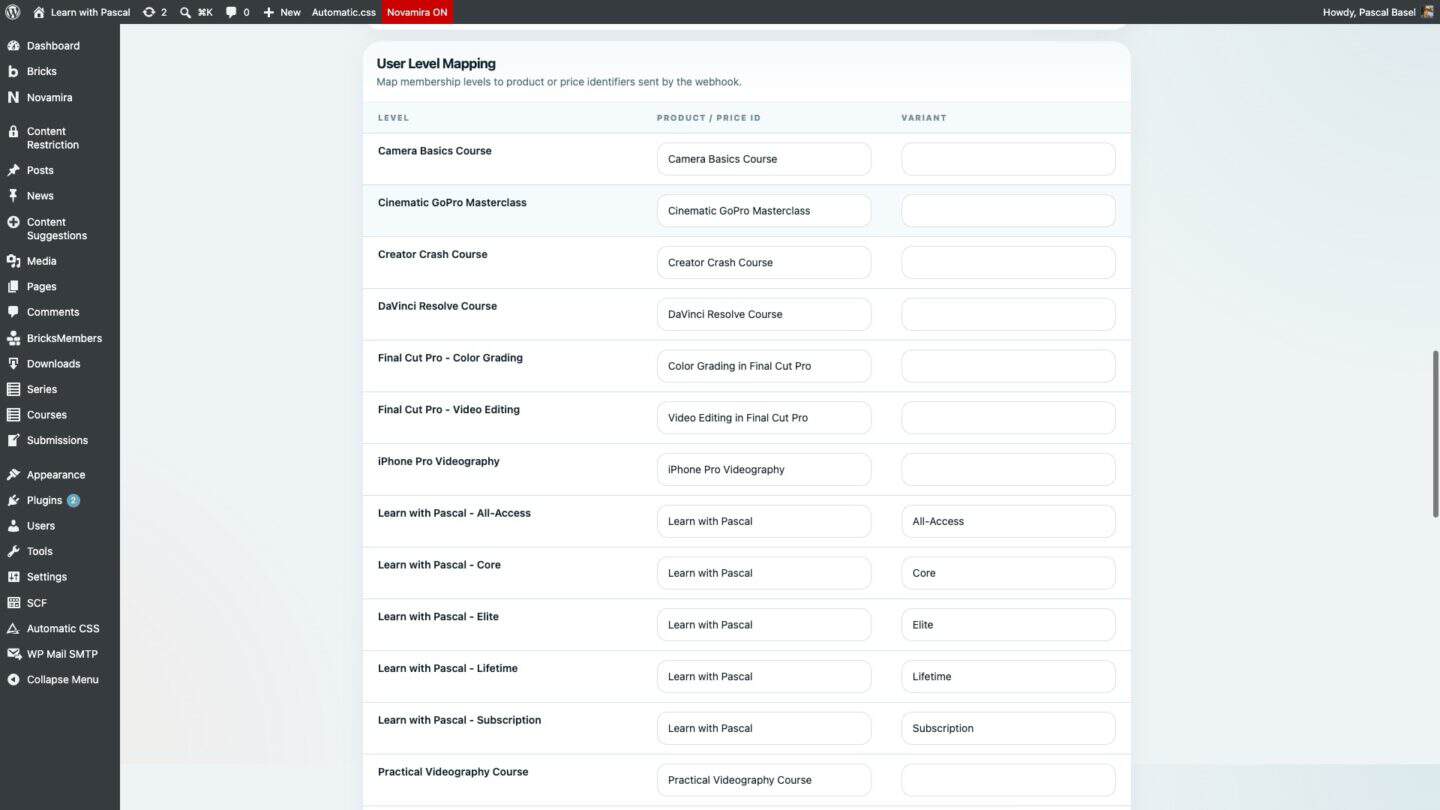The height and width of the screenshot is (810, 1440).
Task: Open Content Suggestions plus icon
Action: coord(13,222)
